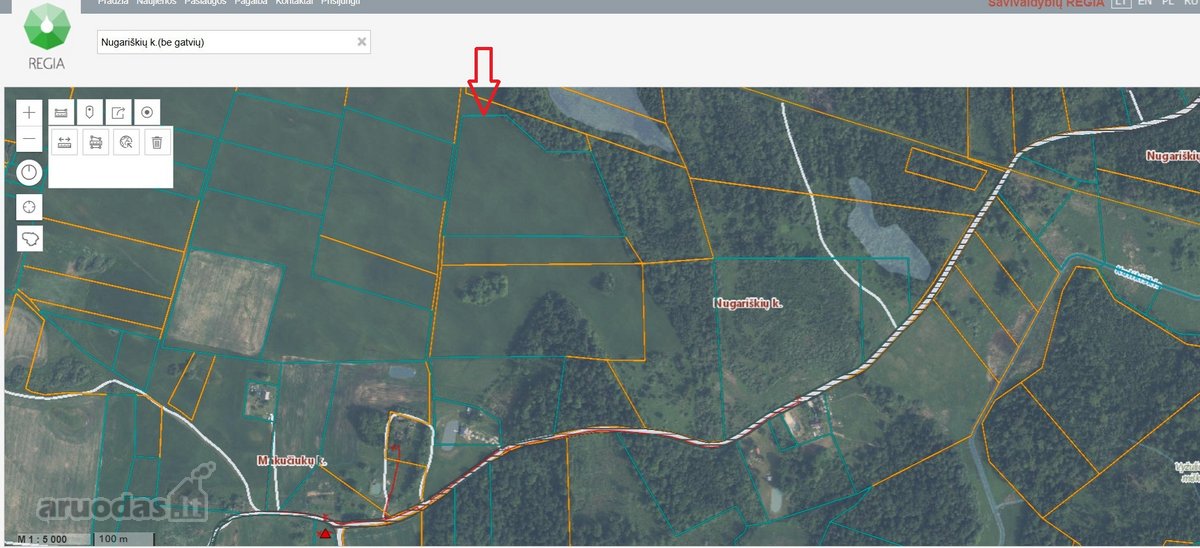Click the "M 1 : 5 000" scale text

point(43,540)
